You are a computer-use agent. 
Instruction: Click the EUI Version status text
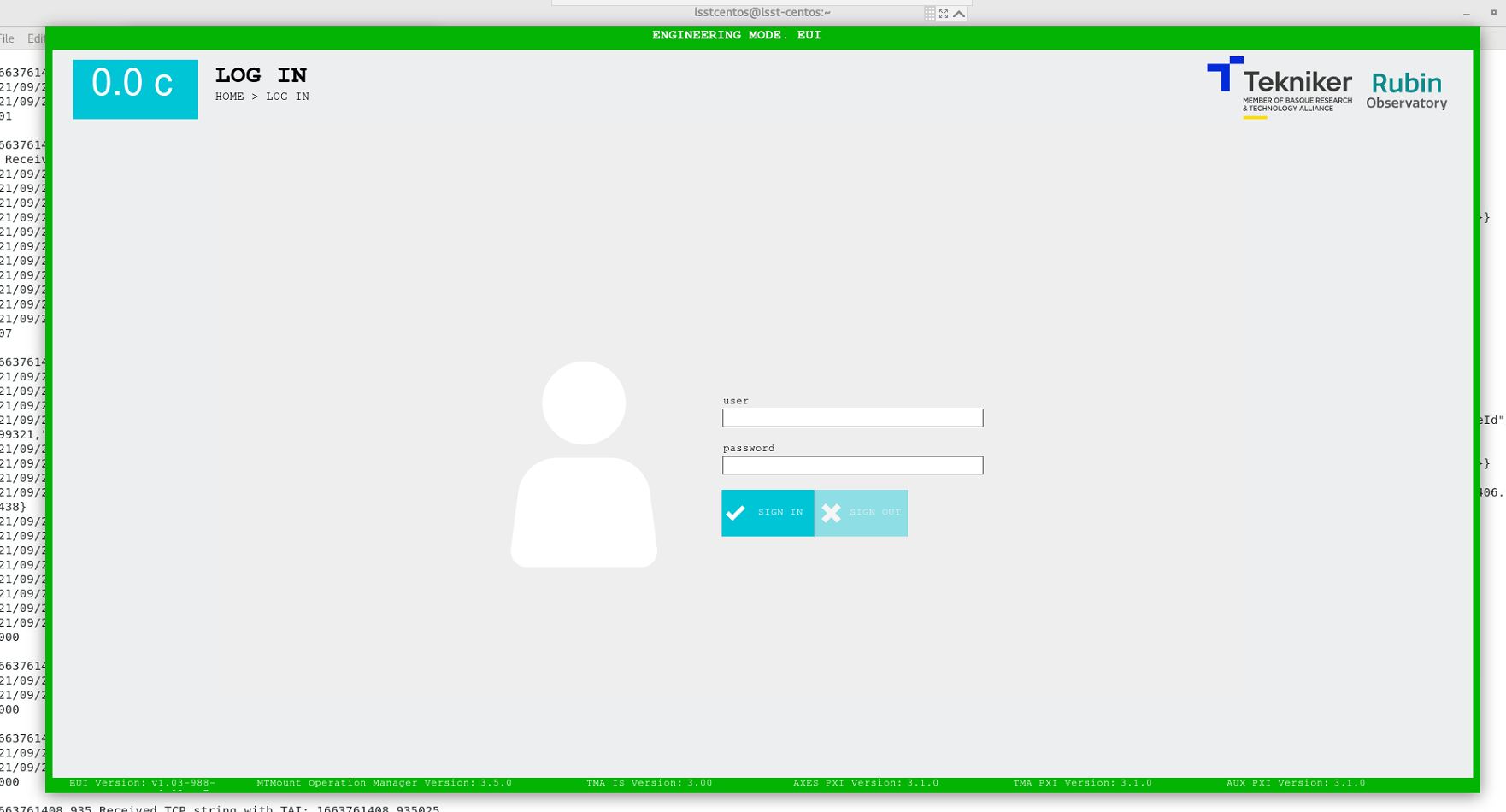pyautogui.click(x=142, y=783)
